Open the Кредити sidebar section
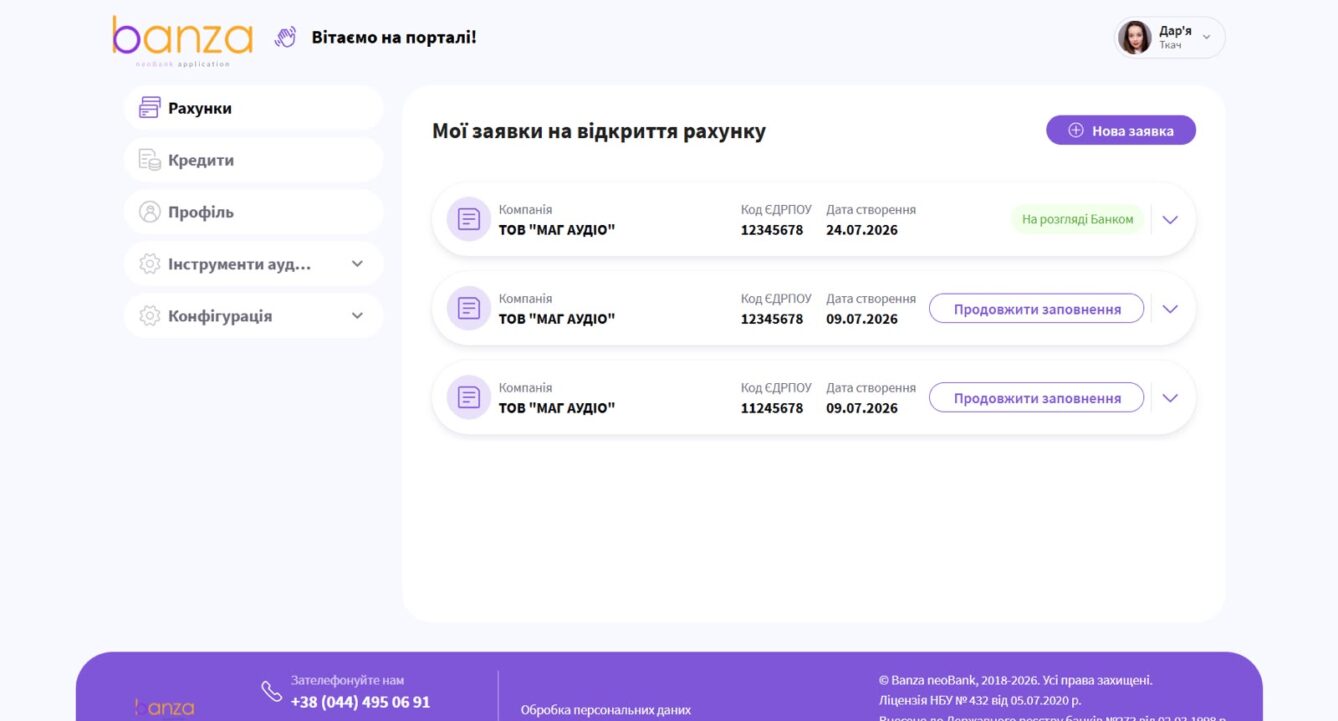Image resolution: width=1338 pixels, height=721 pixels. point(254,160)
